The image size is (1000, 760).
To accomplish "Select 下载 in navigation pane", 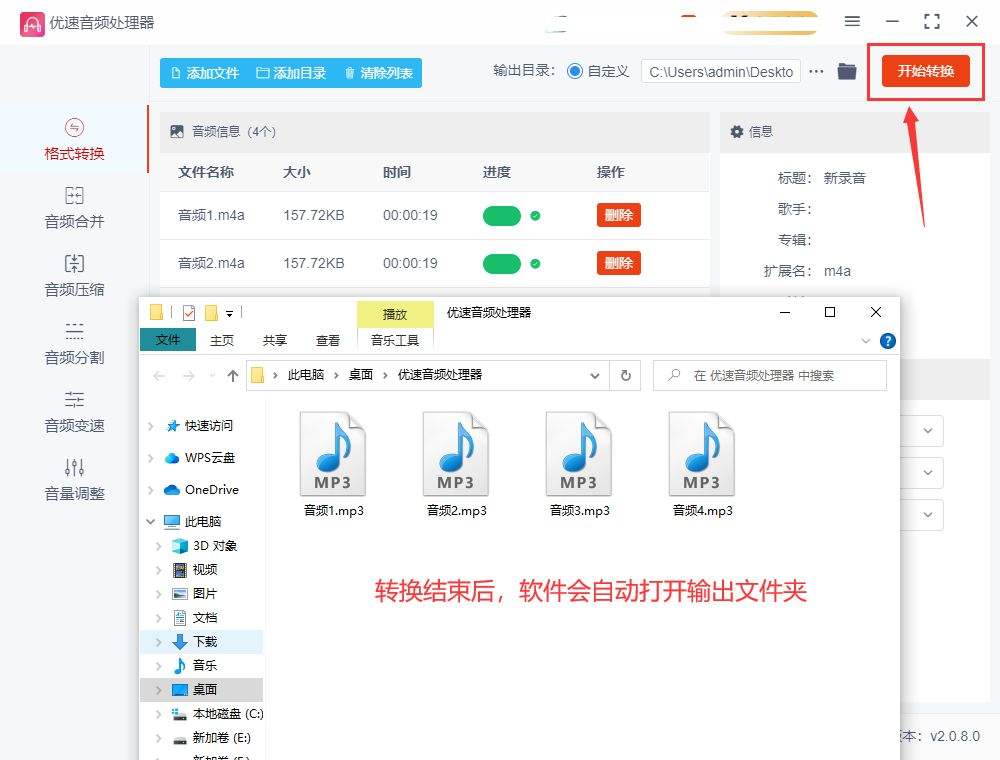I will point(205,641).
